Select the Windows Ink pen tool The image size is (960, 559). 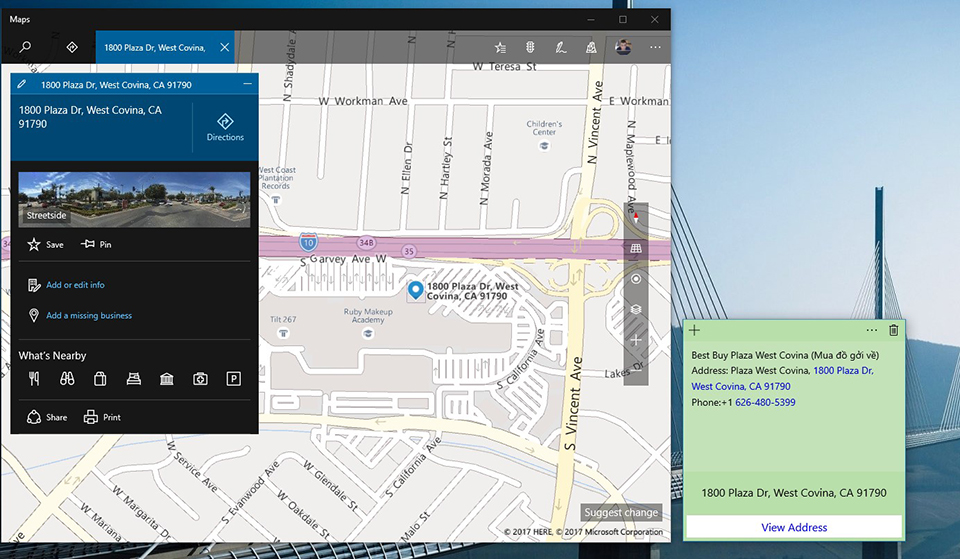point(561,47)
